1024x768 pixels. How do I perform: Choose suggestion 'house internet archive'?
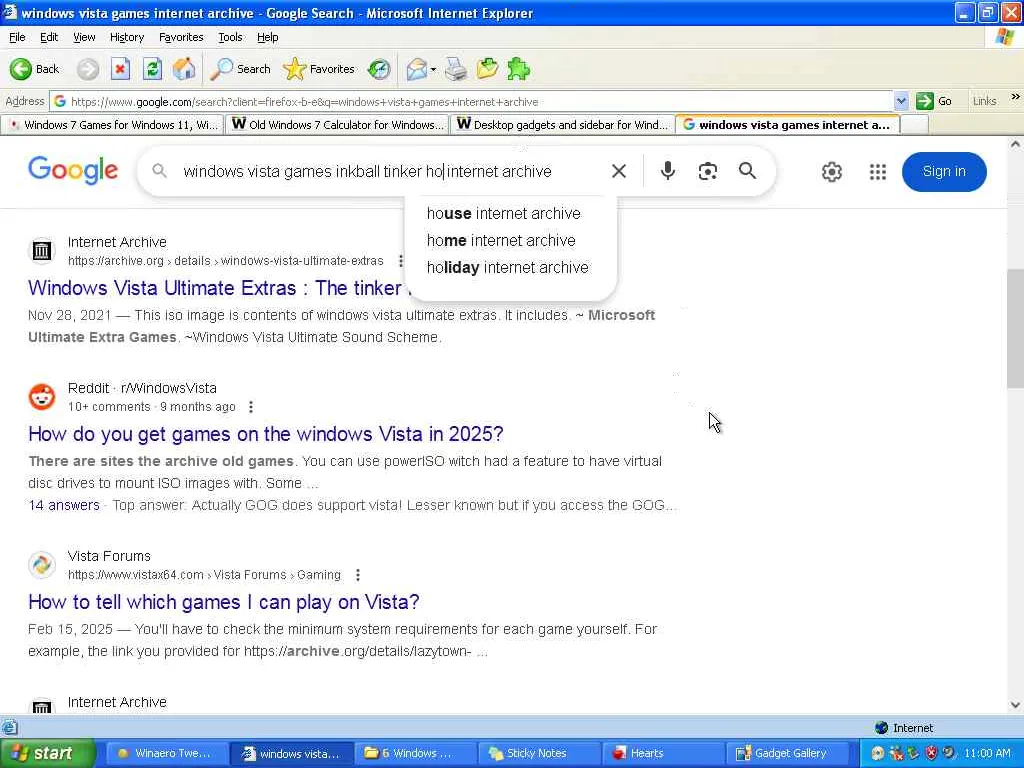click(504, 214)
